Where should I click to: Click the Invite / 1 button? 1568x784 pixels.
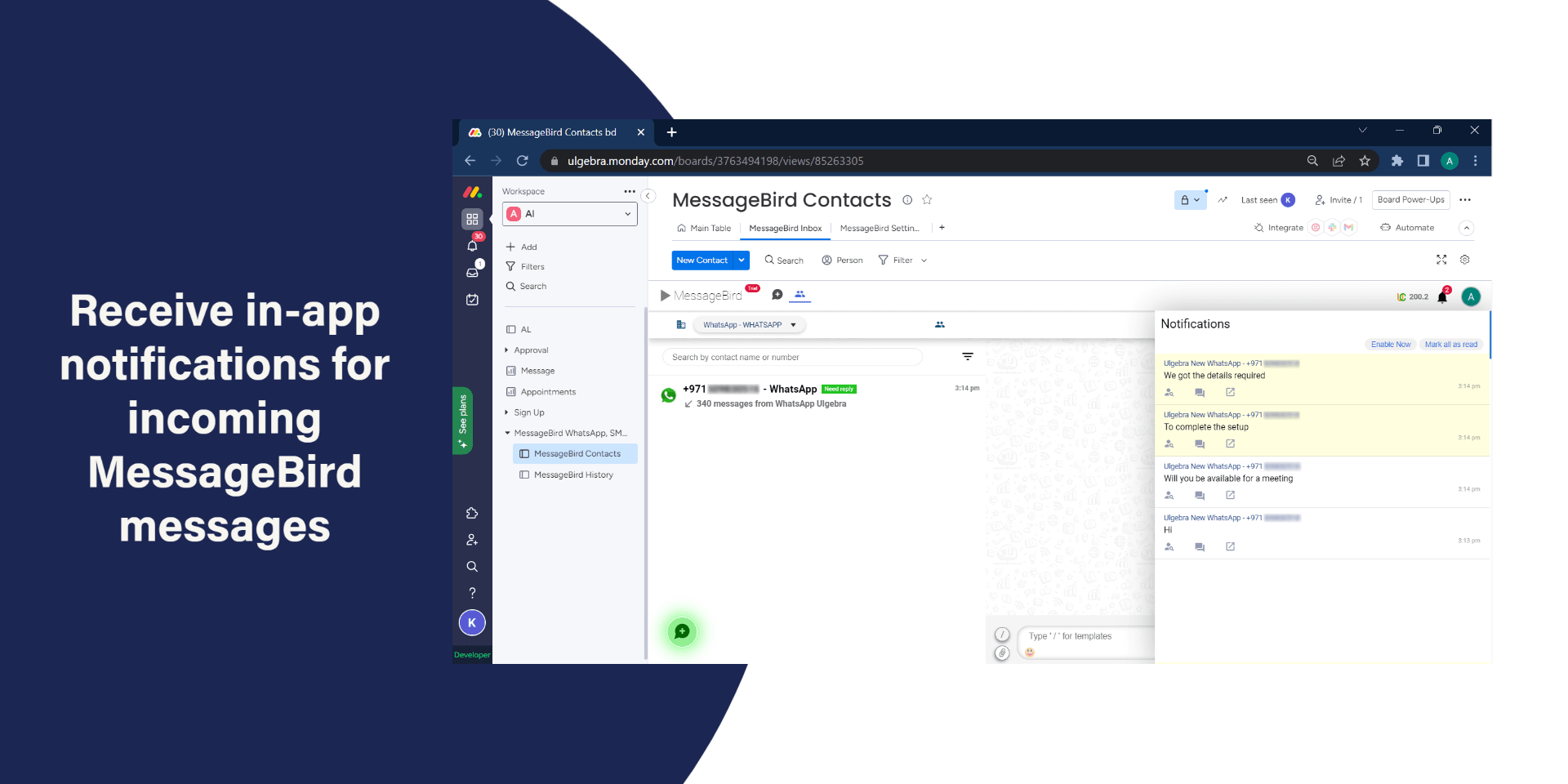[1339, 200]
